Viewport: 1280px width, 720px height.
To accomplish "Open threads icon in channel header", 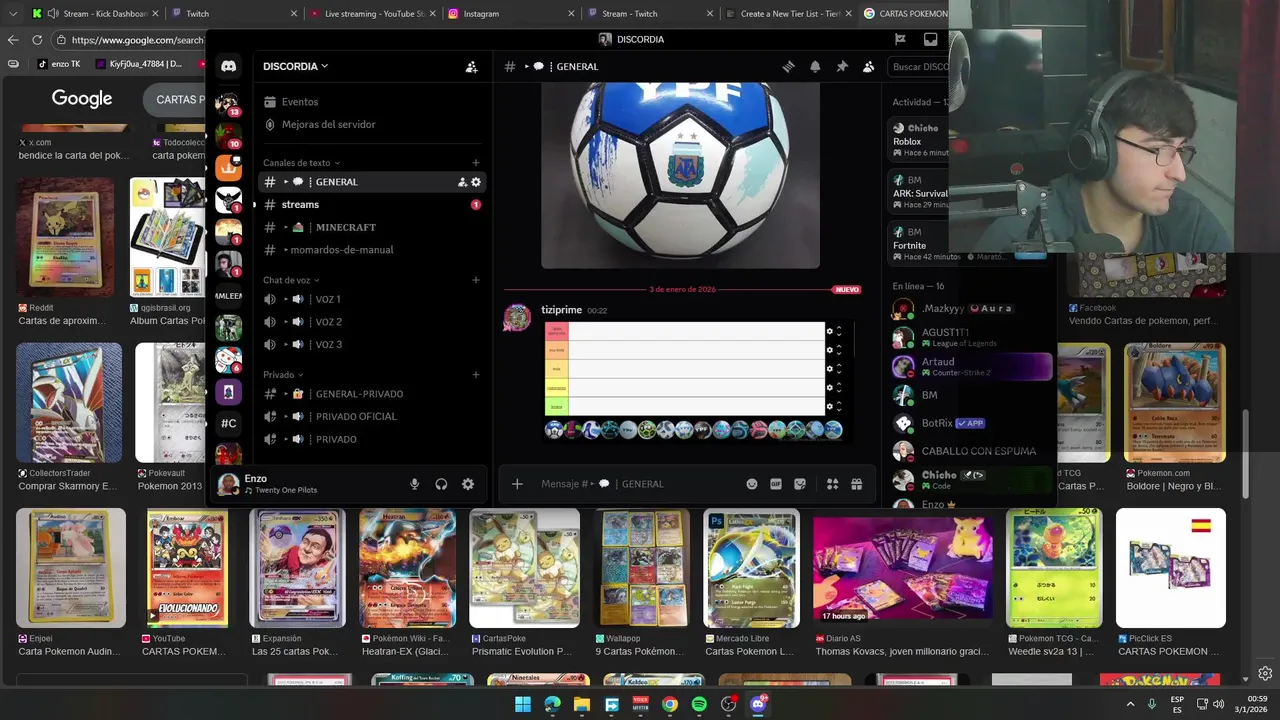I will 788,67.
